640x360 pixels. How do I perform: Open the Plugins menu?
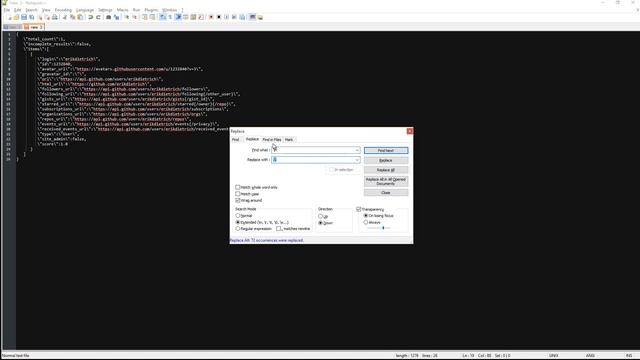[151, 10]
